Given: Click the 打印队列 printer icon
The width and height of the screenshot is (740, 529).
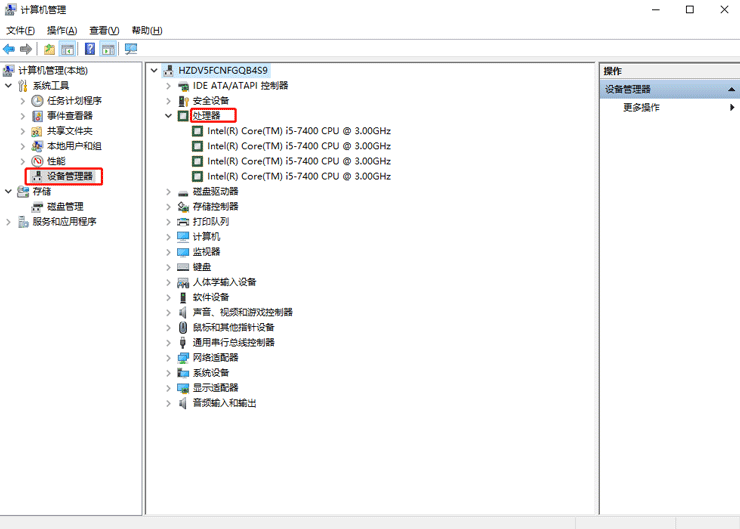Looking at the screenshot, I should click(183, 222).
